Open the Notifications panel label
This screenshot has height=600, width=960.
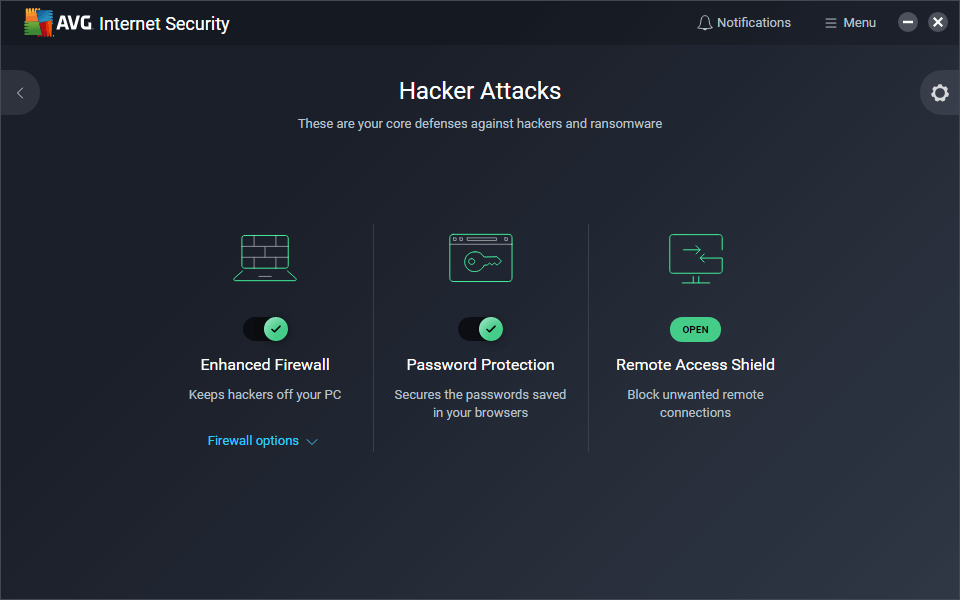(754, 23)
